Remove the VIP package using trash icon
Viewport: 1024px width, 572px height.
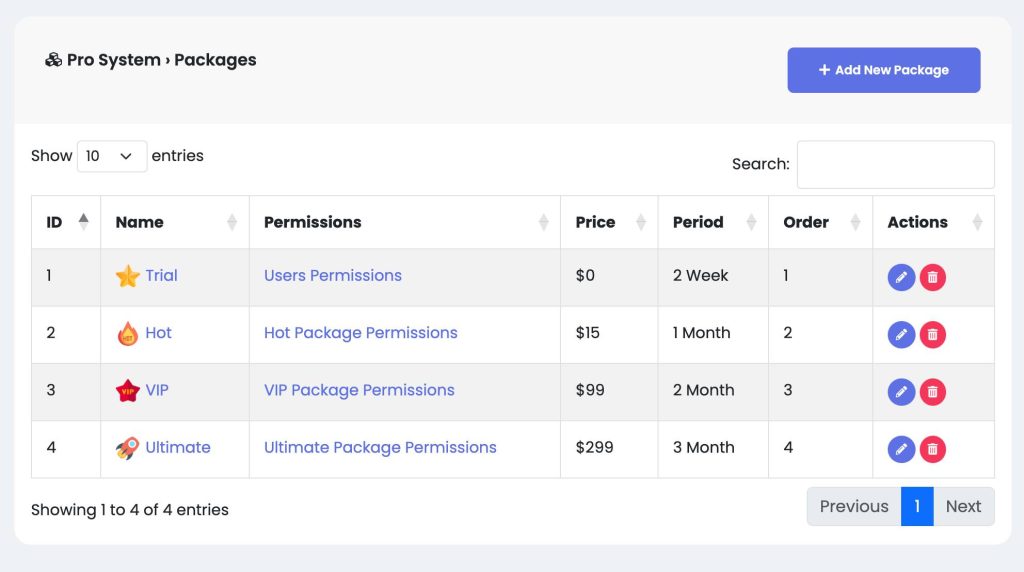tap(933, 392)
